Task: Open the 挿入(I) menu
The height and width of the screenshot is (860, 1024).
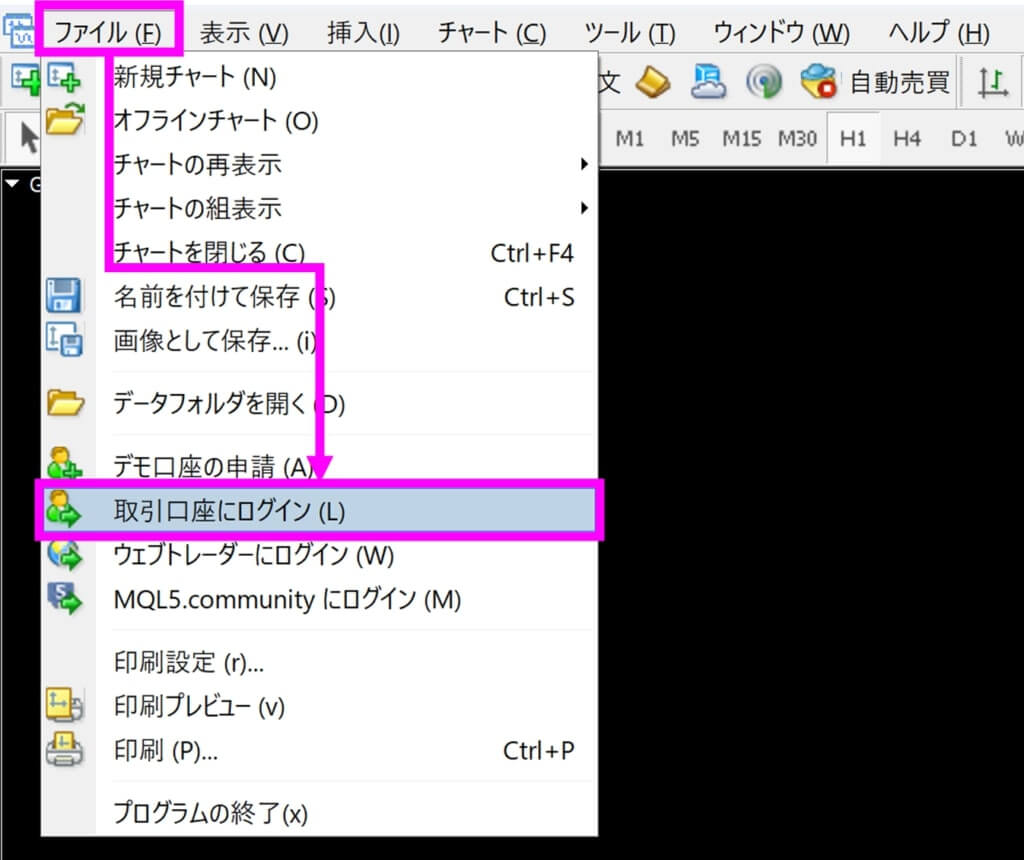Action: click(363, 33)
